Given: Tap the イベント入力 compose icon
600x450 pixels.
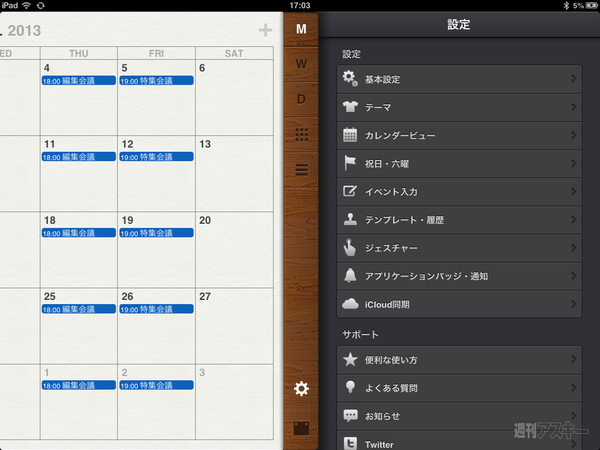Looking at the screenshot, I should [x=350, y=191].
